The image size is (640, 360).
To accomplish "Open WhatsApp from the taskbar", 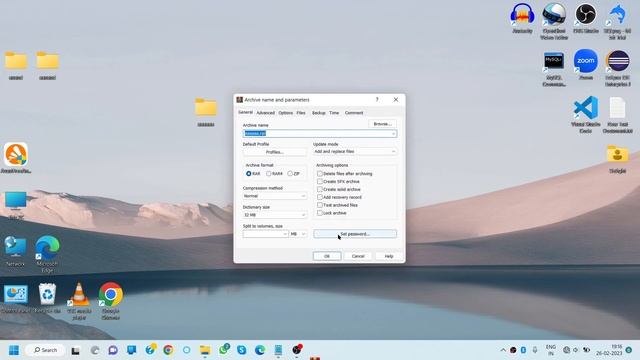I will click(x=224, y=350).
